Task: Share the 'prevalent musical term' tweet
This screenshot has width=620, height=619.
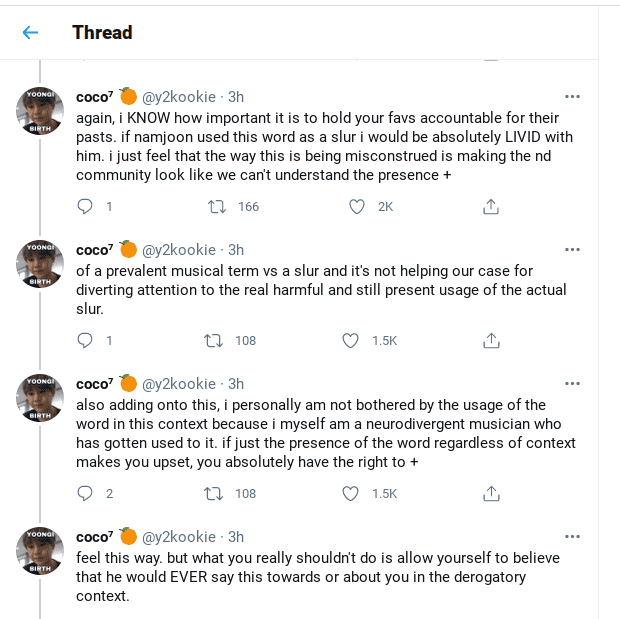Action: point(491,340)
